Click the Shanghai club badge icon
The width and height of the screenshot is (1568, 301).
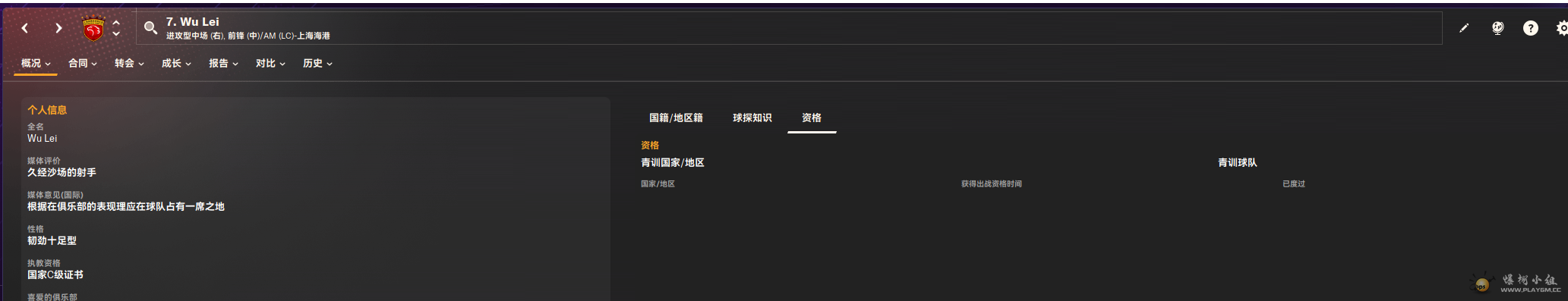(93, 29)
